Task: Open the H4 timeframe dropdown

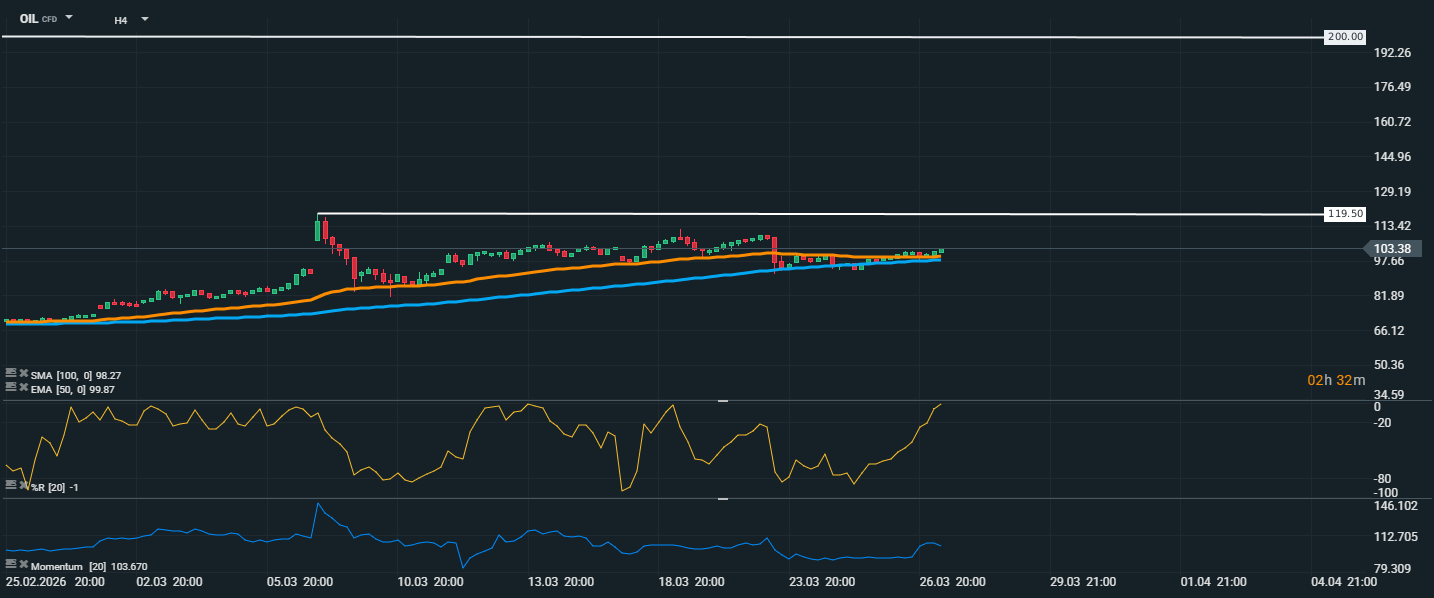Action: [x=144, y=19]
